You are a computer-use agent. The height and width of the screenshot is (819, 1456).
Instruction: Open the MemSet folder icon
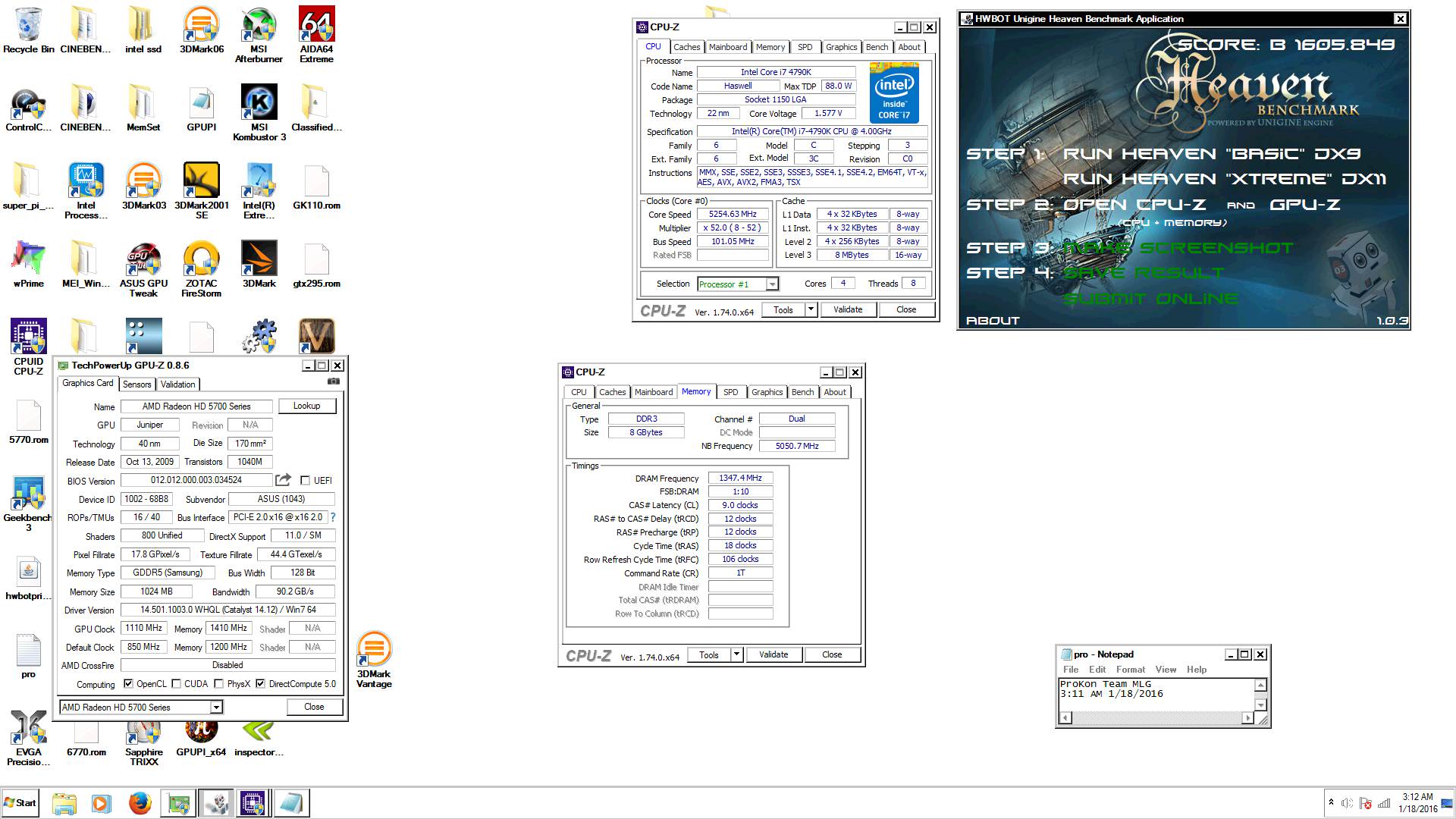(x=143, y=108)
